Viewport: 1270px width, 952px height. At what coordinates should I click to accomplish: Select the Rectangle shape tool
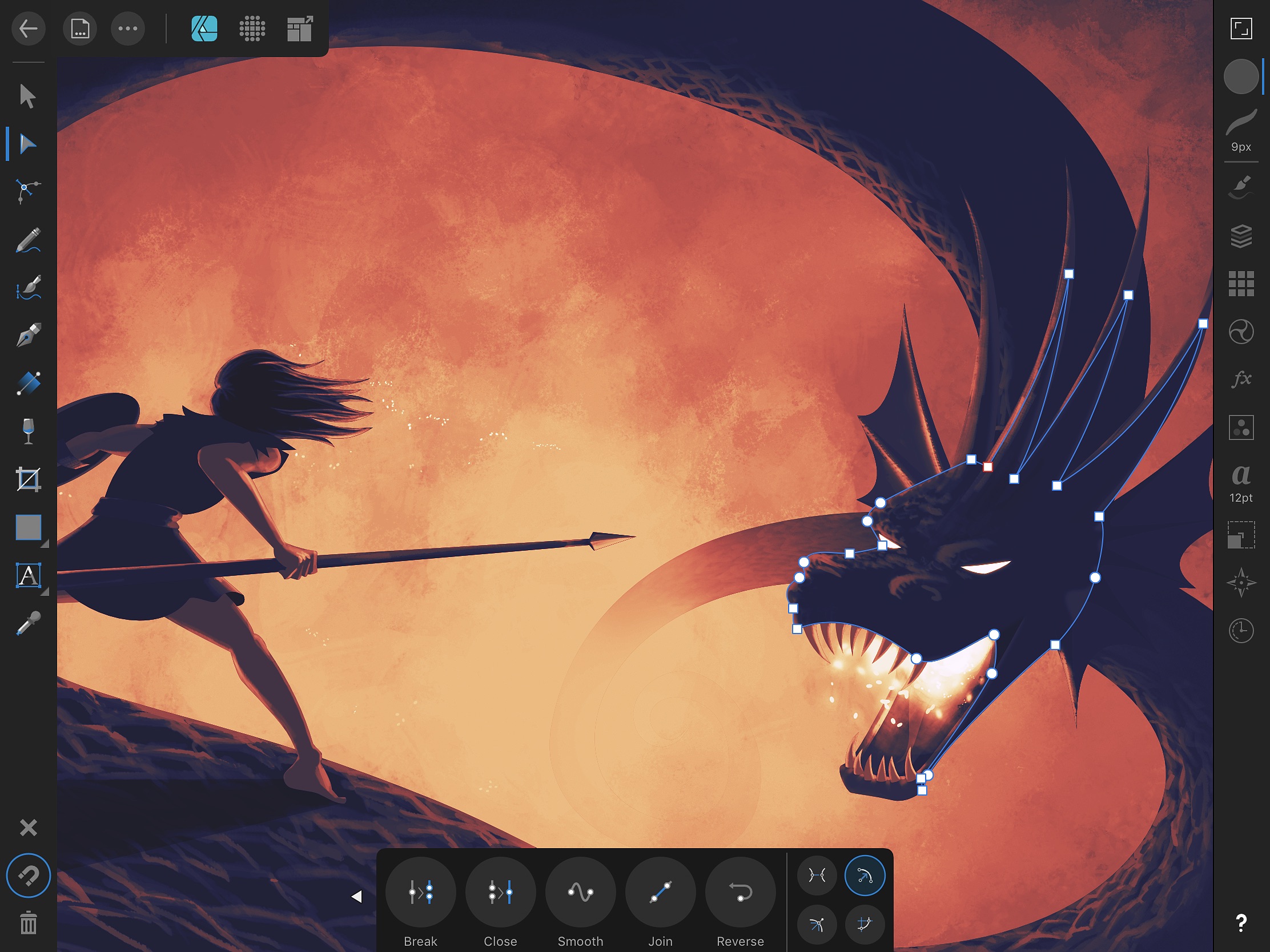(29, 527)
